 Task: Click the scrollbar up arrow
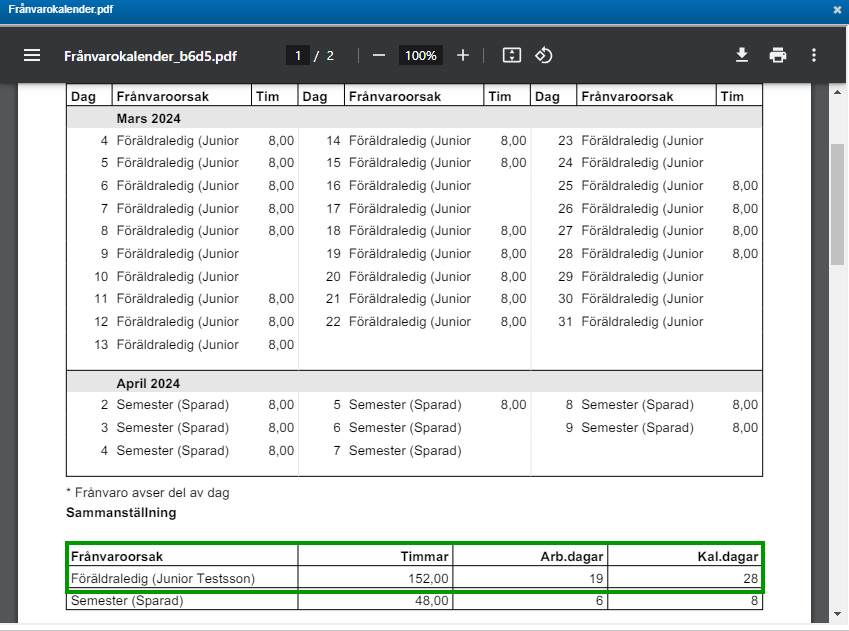tap(838, 92)
